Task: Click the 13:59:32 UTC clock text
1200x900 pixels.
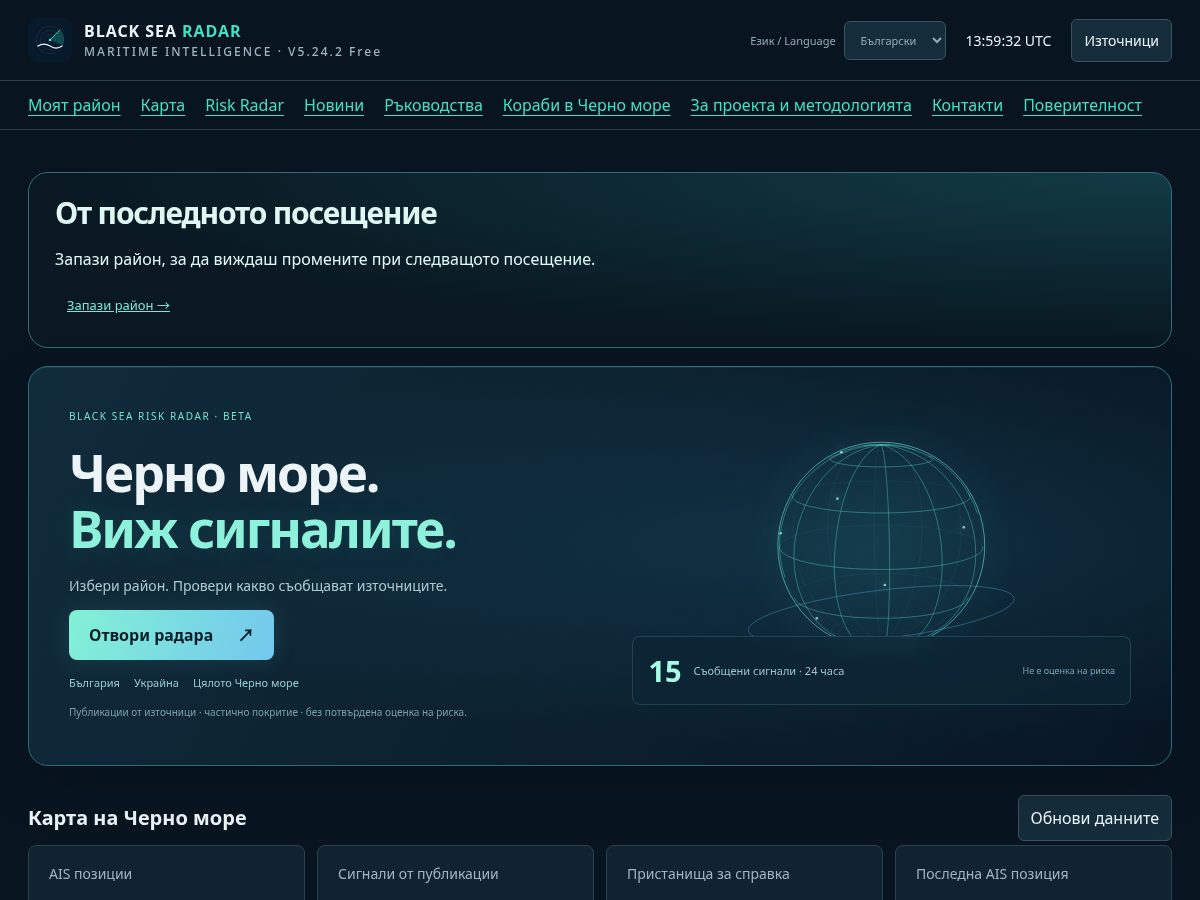Action: tap(1008, 41)
